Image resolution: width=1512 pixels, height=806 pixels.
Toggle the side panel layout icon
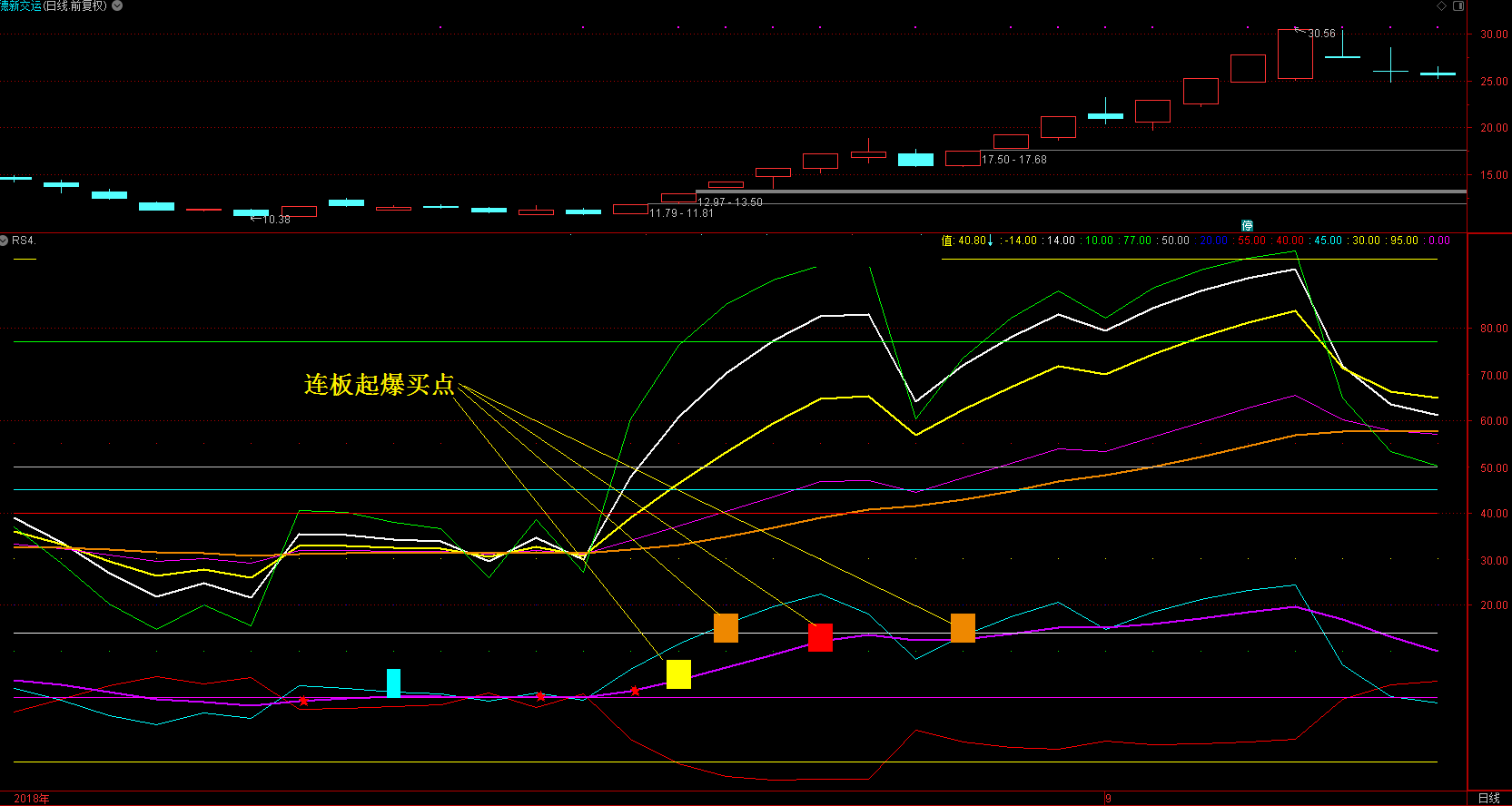pos(1458,5)
